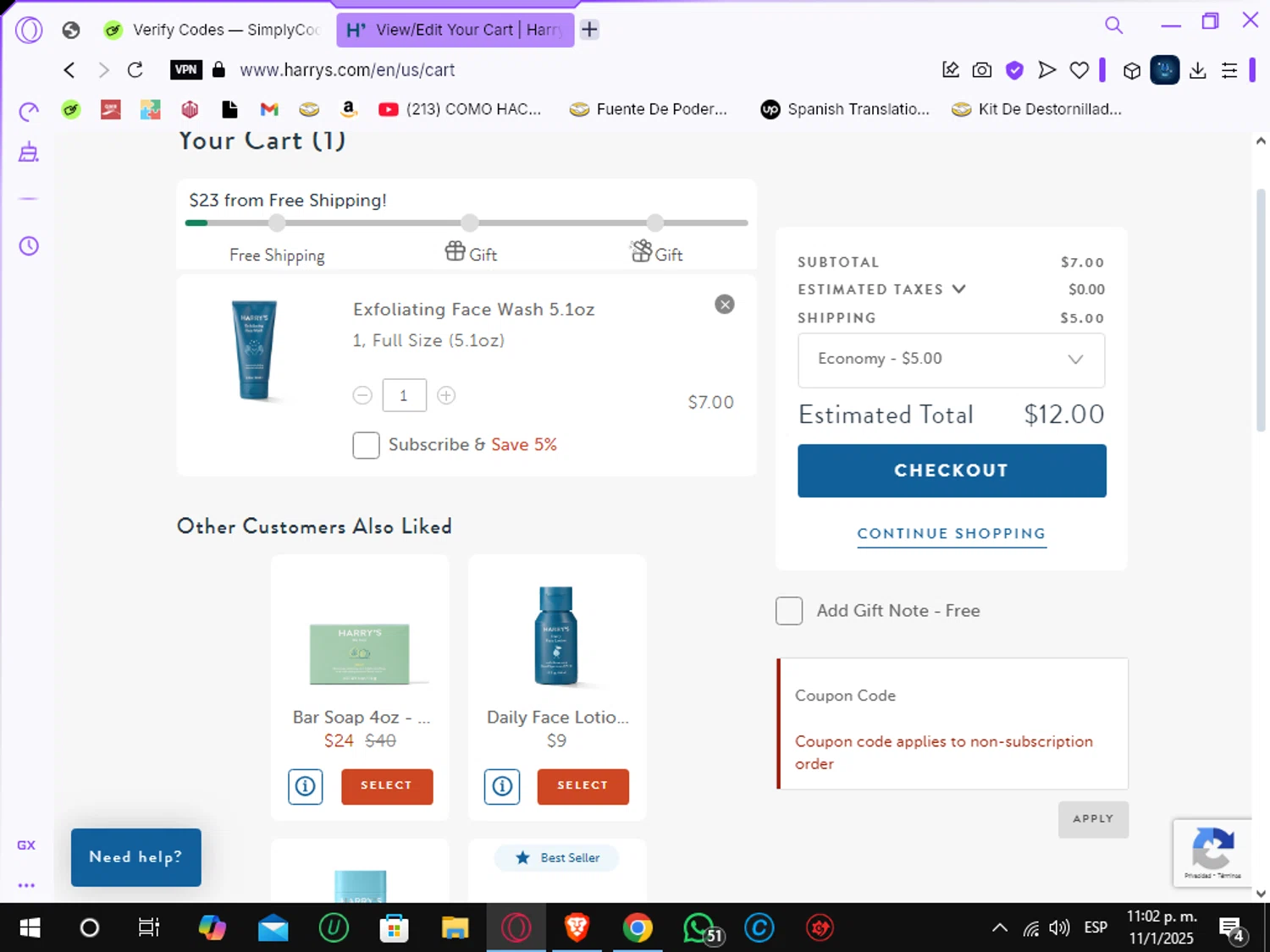Open the notification center icon
The height and width of the screenshot is (952, 1270).
[1232, 929]
